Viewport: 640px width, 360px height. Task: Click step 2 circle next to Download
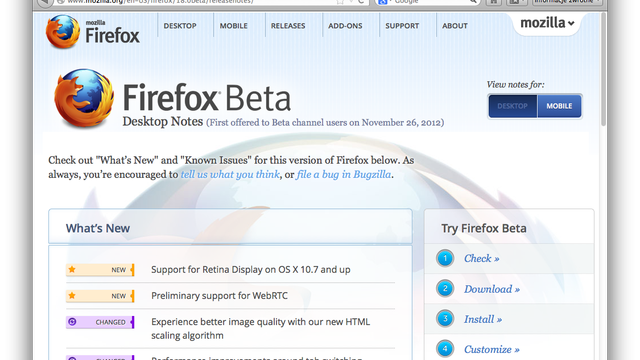445,289
